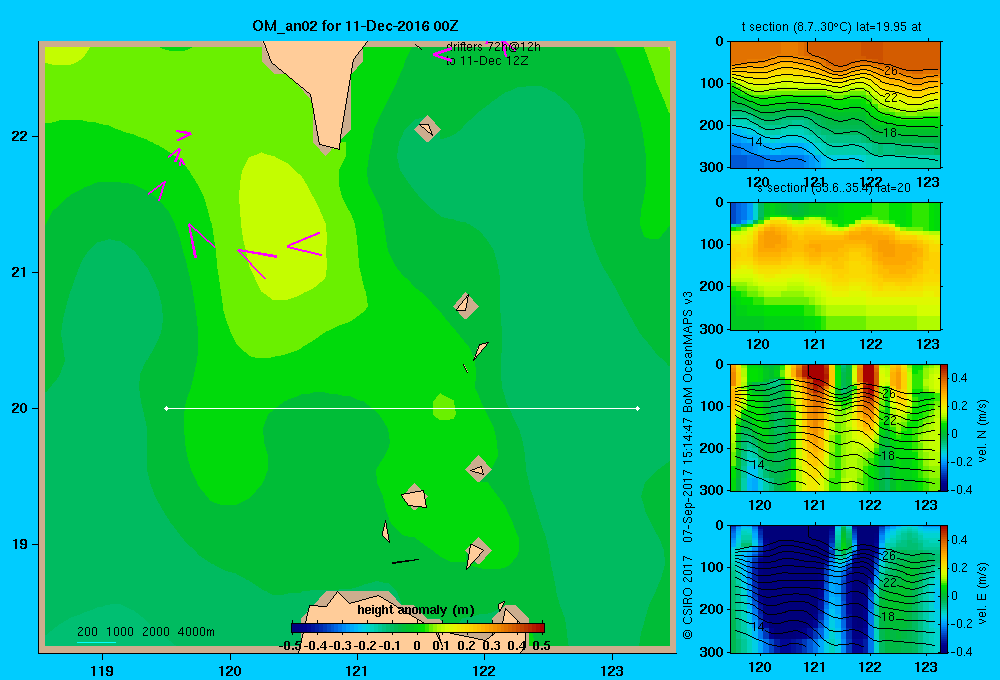Open the salinity section panel
The width and height of the screenshot is (1000, 680).
coord(835,266)
